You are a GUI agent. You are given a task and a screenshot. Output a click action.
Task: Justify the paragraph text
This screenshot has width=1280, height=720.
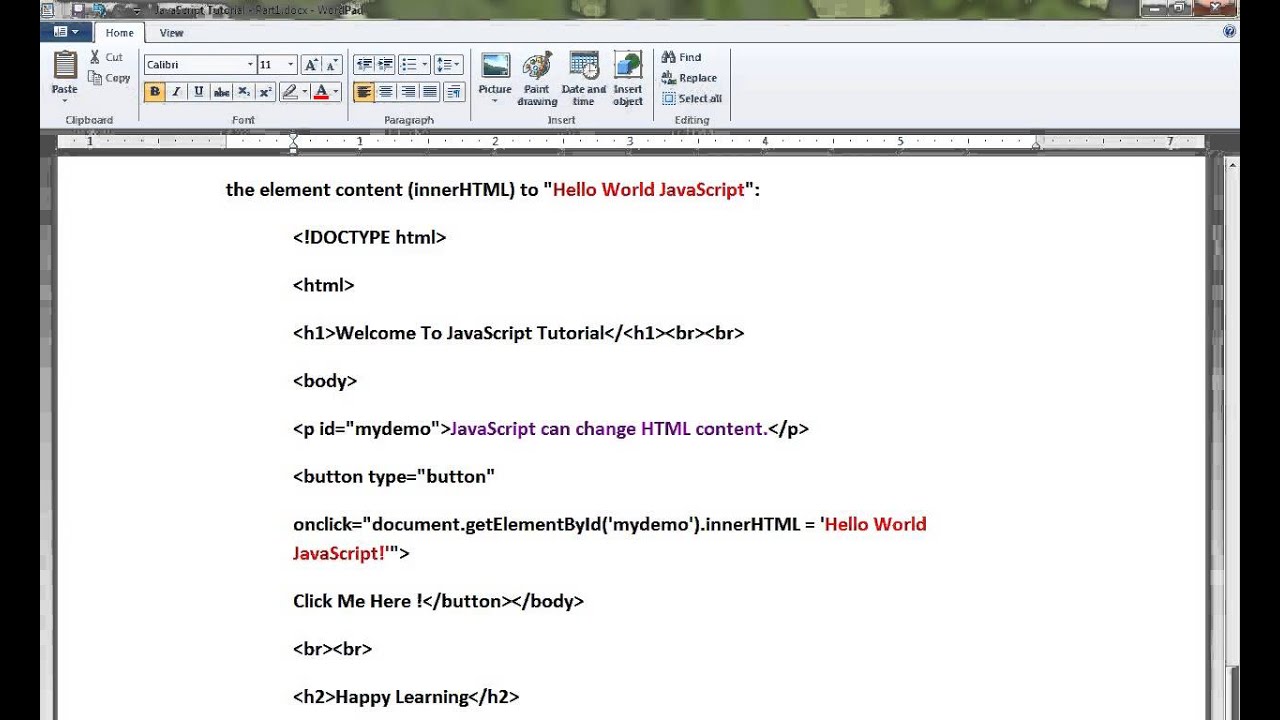(x=430, y=92)
